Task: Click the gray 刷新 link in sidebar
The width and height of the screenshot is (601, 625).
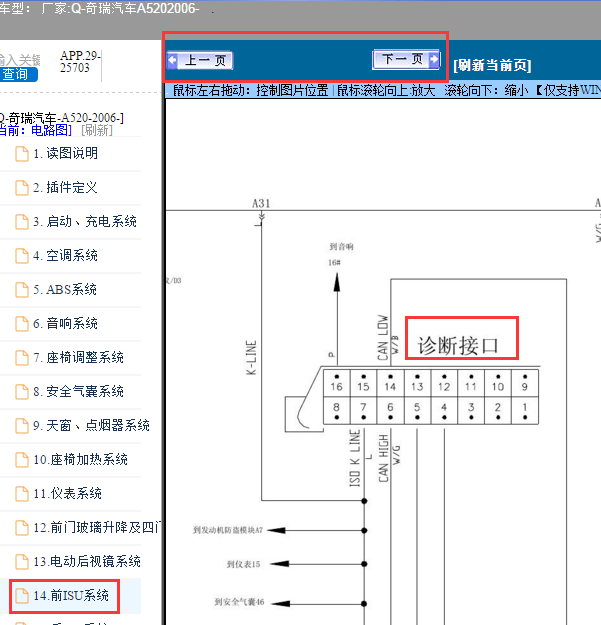Action: click(97, 130)
